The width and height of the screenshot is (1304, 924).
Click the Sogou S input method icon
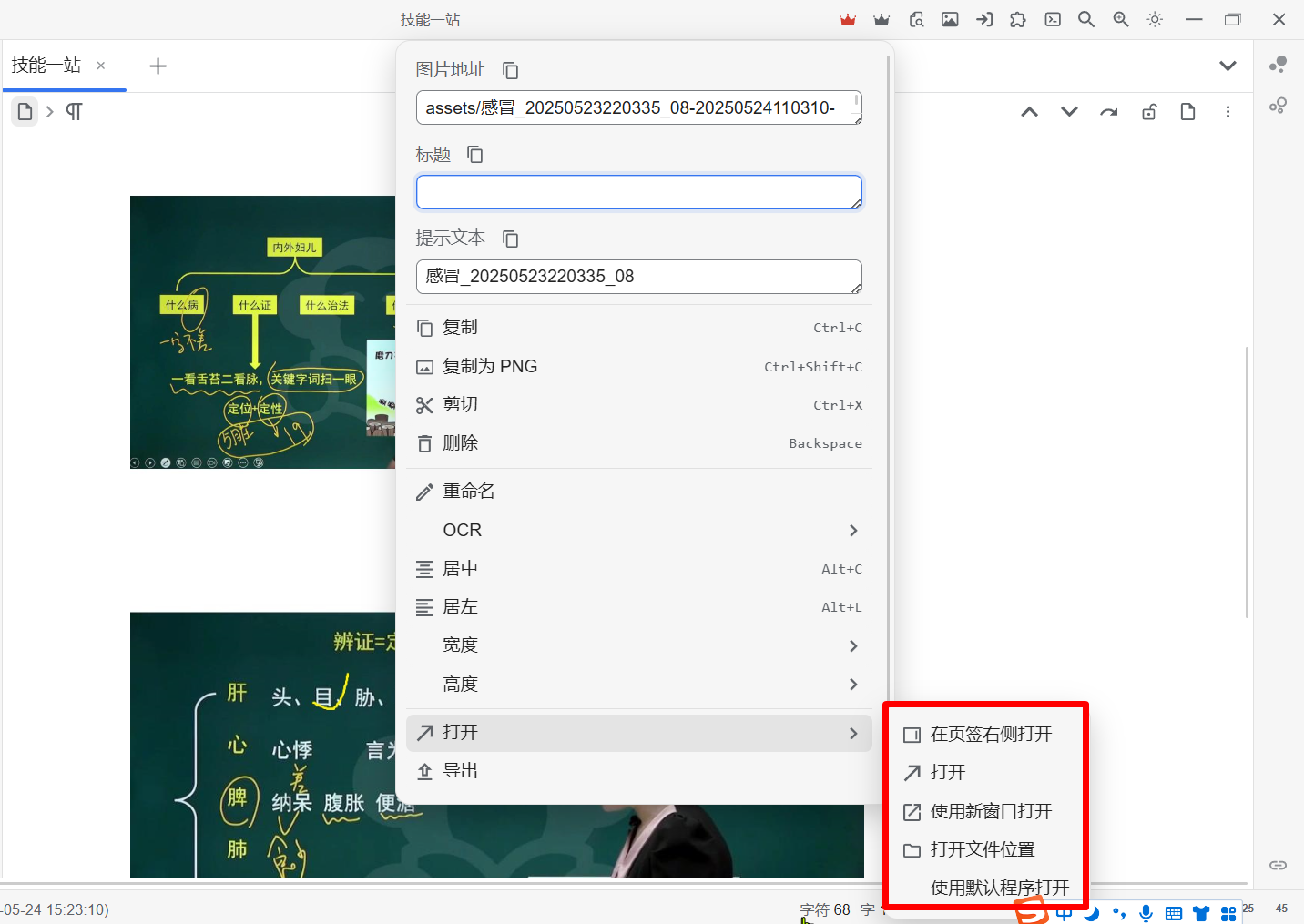click(x=1033, y=909)
